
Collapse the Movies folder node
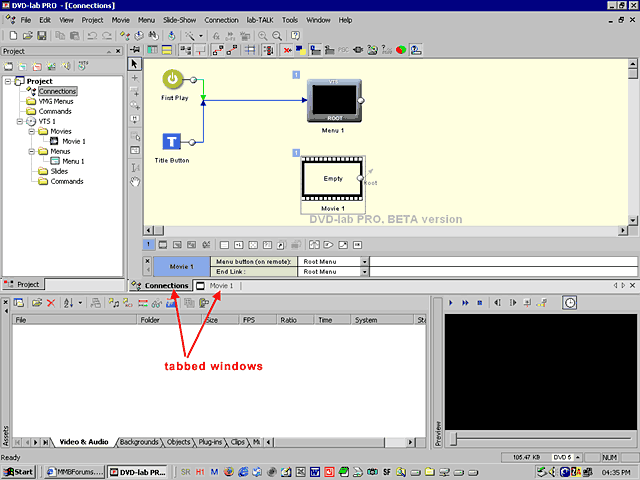click(31, 131)
